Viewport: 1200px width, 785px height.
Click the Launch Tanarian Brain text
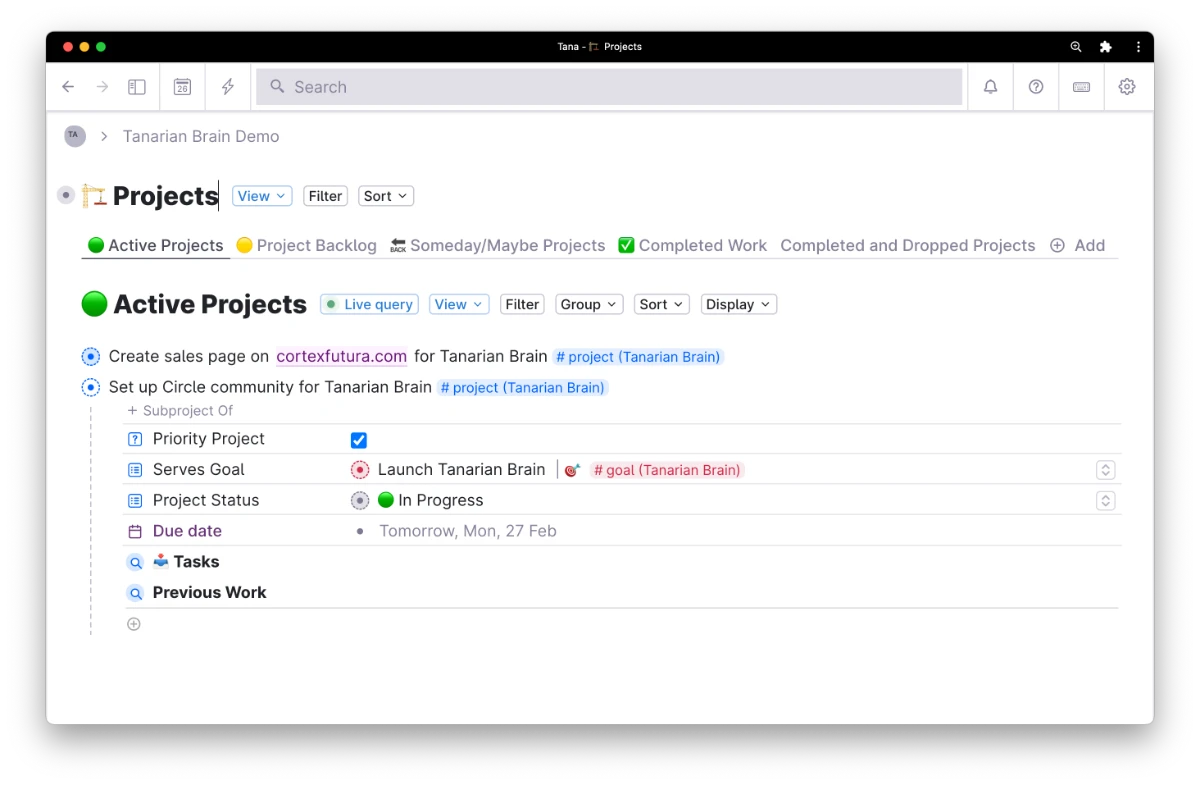461,470
